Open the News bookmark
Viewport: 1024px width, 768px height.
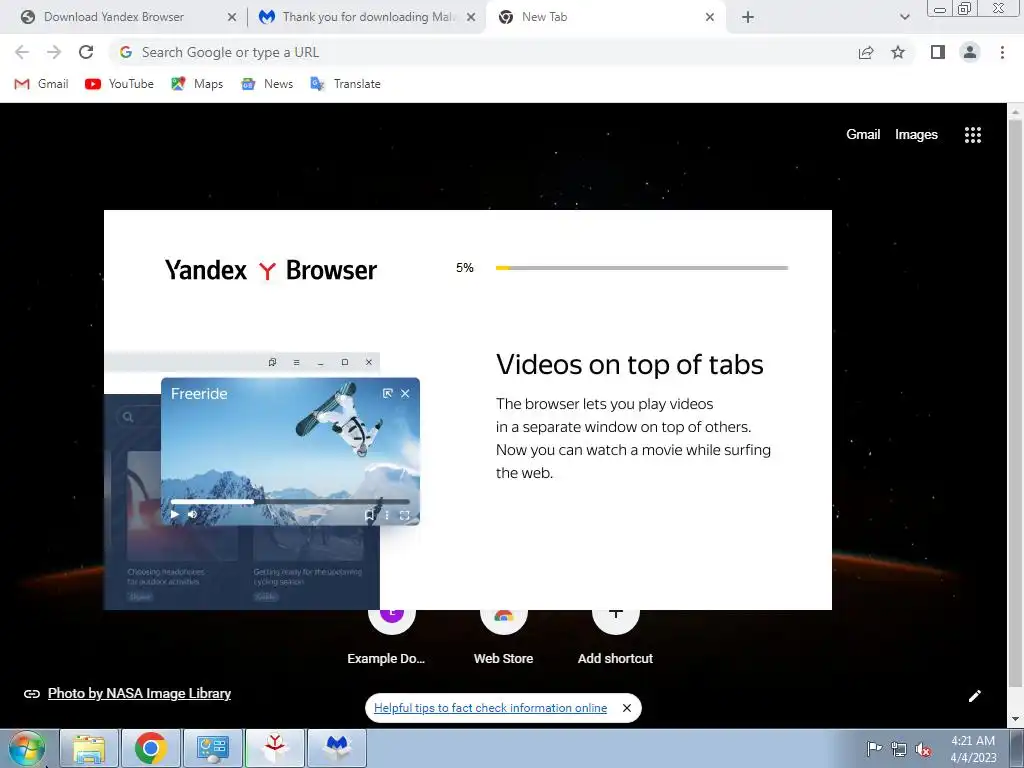(267, 84)
